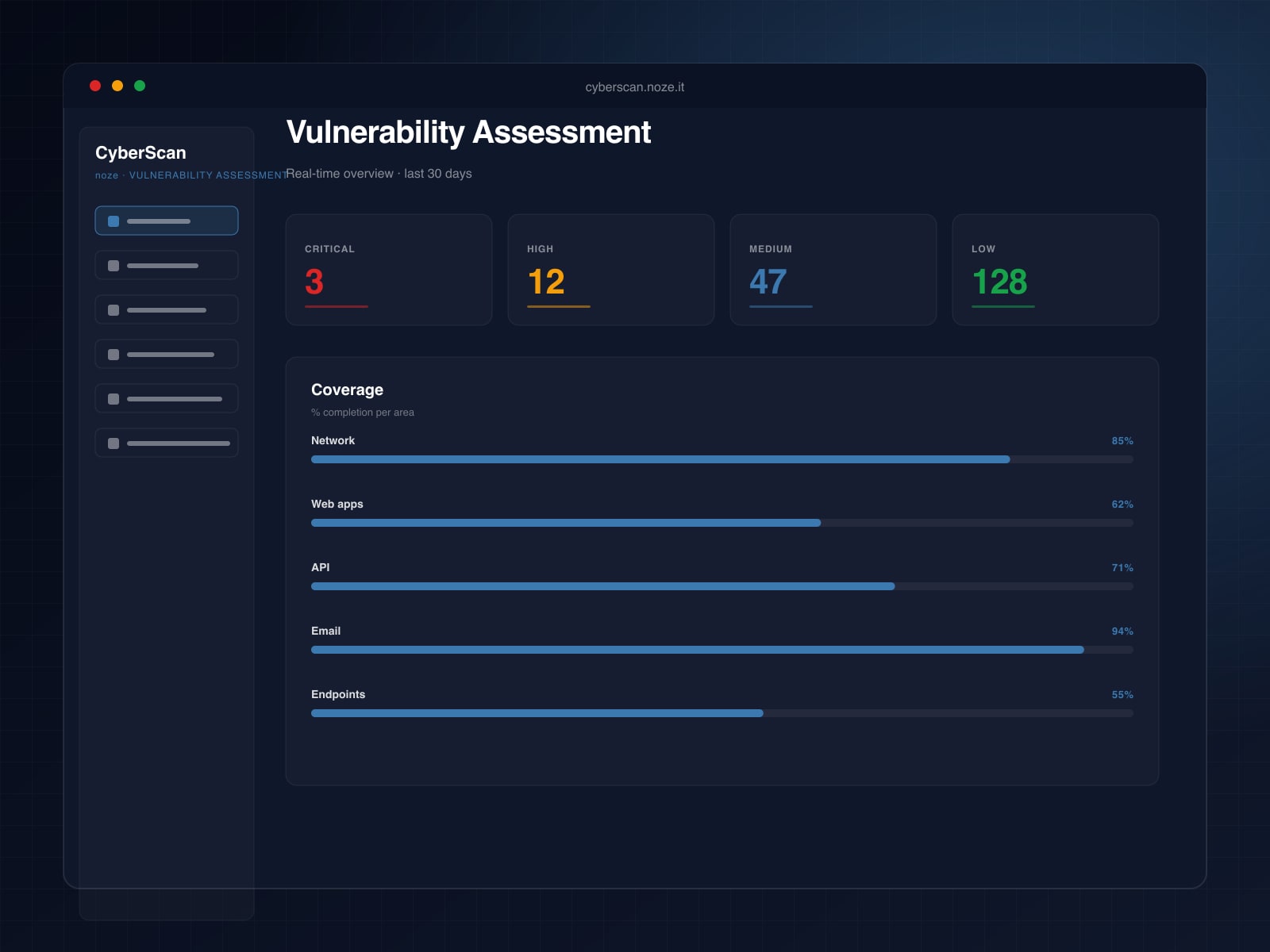Select the High severity card showing 12
This screenshot has height=952, width=1270.
coord(611,270)
